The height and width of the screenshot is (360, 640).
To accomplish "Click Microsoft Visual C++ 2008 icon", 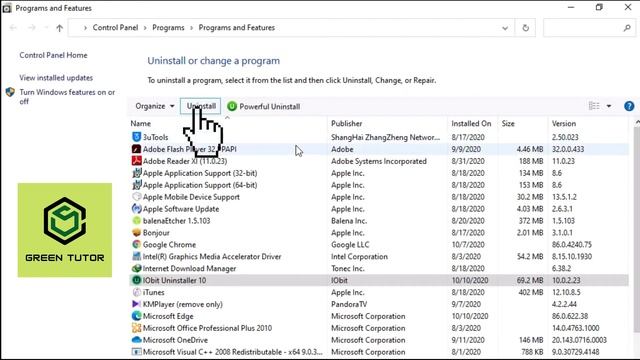I will [x=136, y=352].
